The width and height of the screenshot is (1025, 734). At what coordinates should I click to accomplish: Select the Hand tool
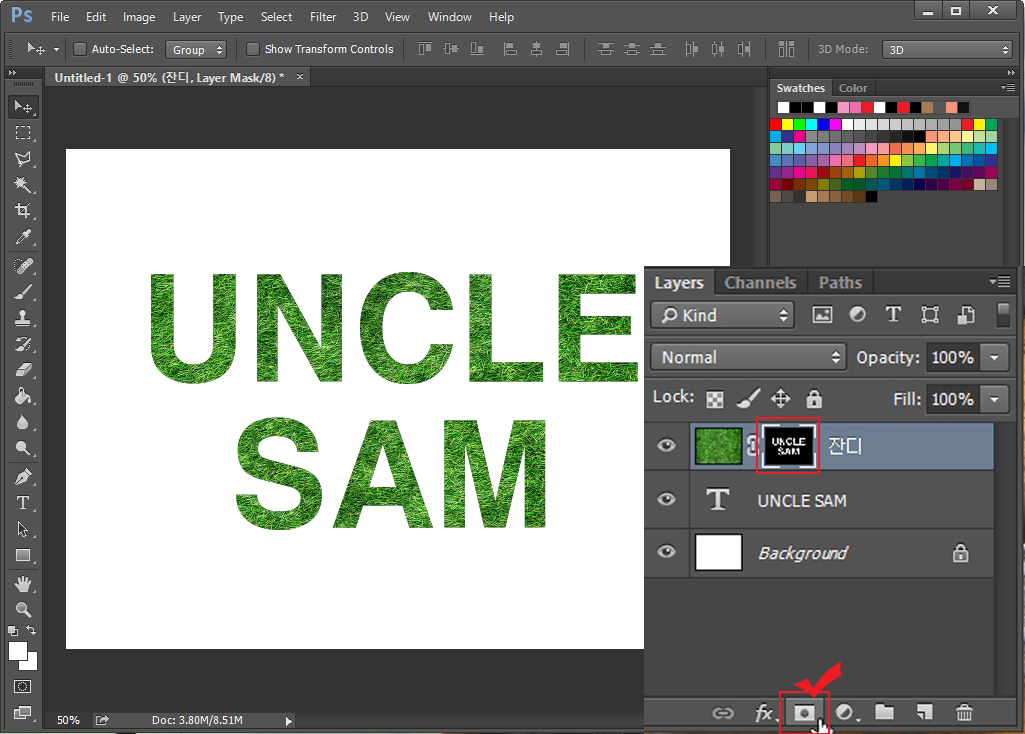click(x=23, y=584)
